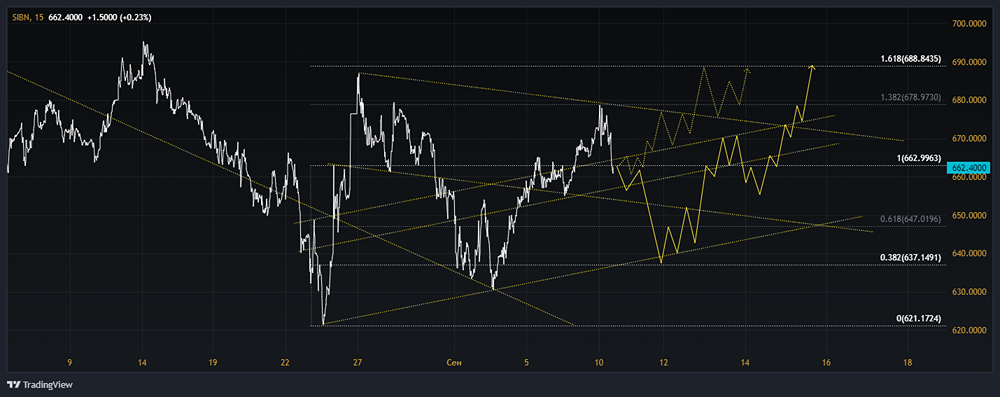
Task: Click the 690.0000 price axis label
Action: click(x=969, y=62)
